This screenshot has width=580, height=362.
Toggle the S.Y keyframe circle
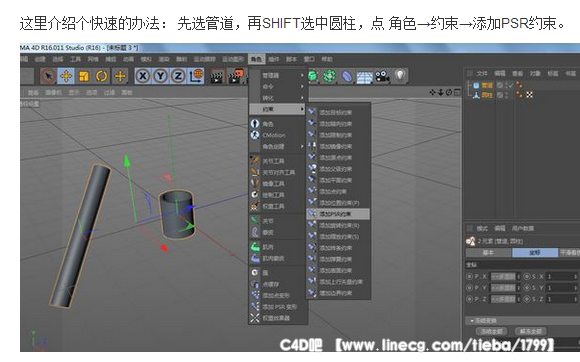(x=527, y=288)
